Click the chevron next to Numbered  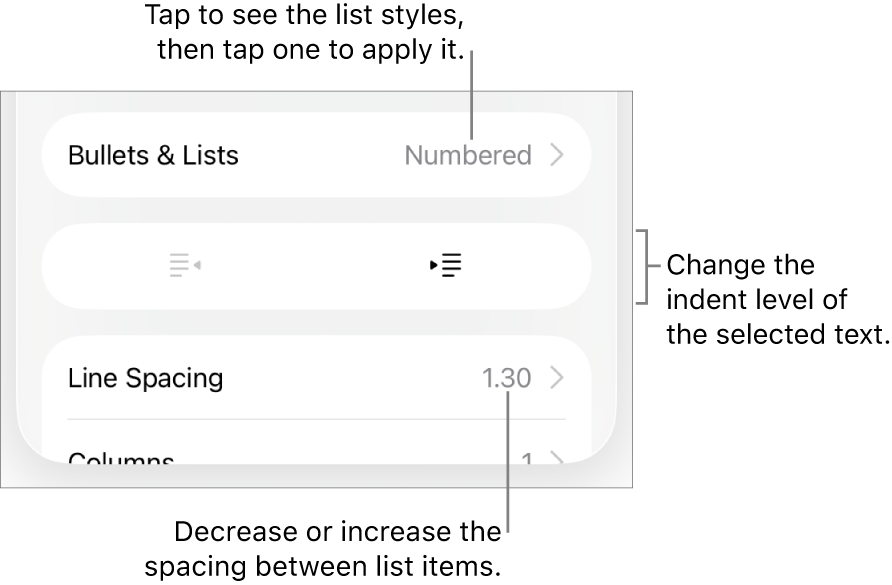point(558,155)
